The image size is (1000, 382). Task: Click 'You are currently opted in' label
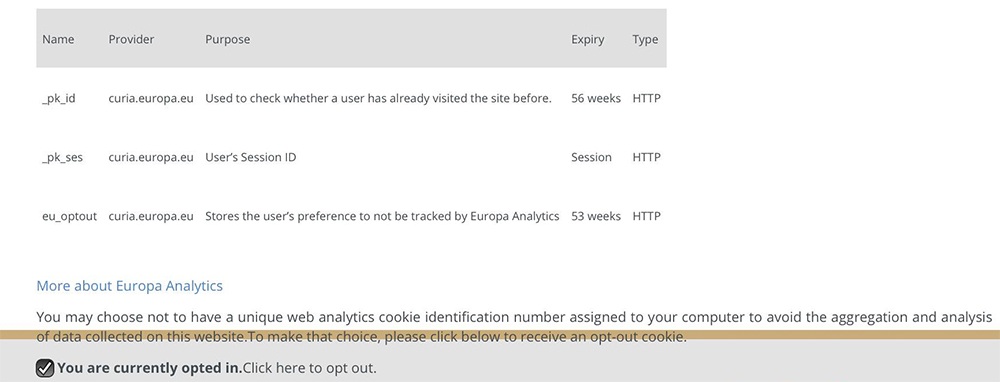tap(150, 368)
